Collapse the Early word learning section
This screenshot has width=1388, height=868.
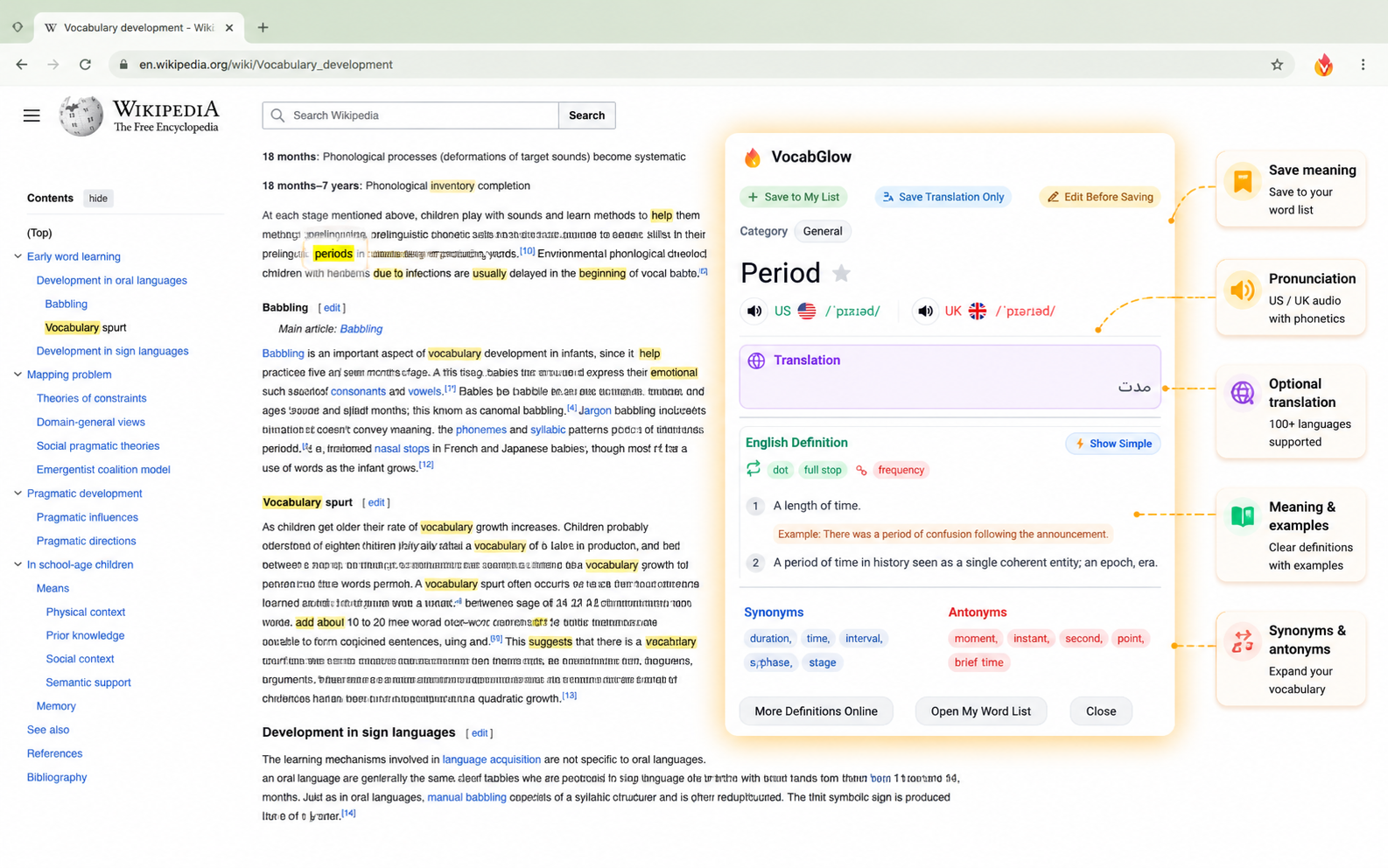pos(18,256)
